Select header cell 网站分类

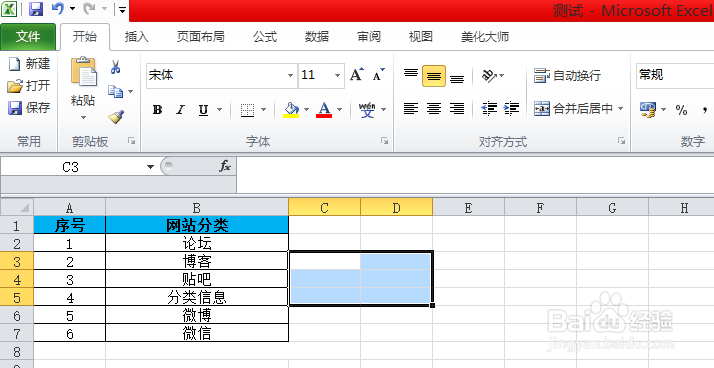197,225
